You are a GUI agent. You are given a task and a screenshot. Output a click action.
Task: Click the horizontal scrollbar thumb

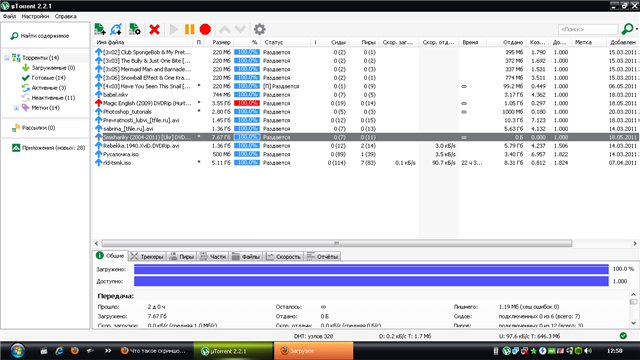pos(337,243)
